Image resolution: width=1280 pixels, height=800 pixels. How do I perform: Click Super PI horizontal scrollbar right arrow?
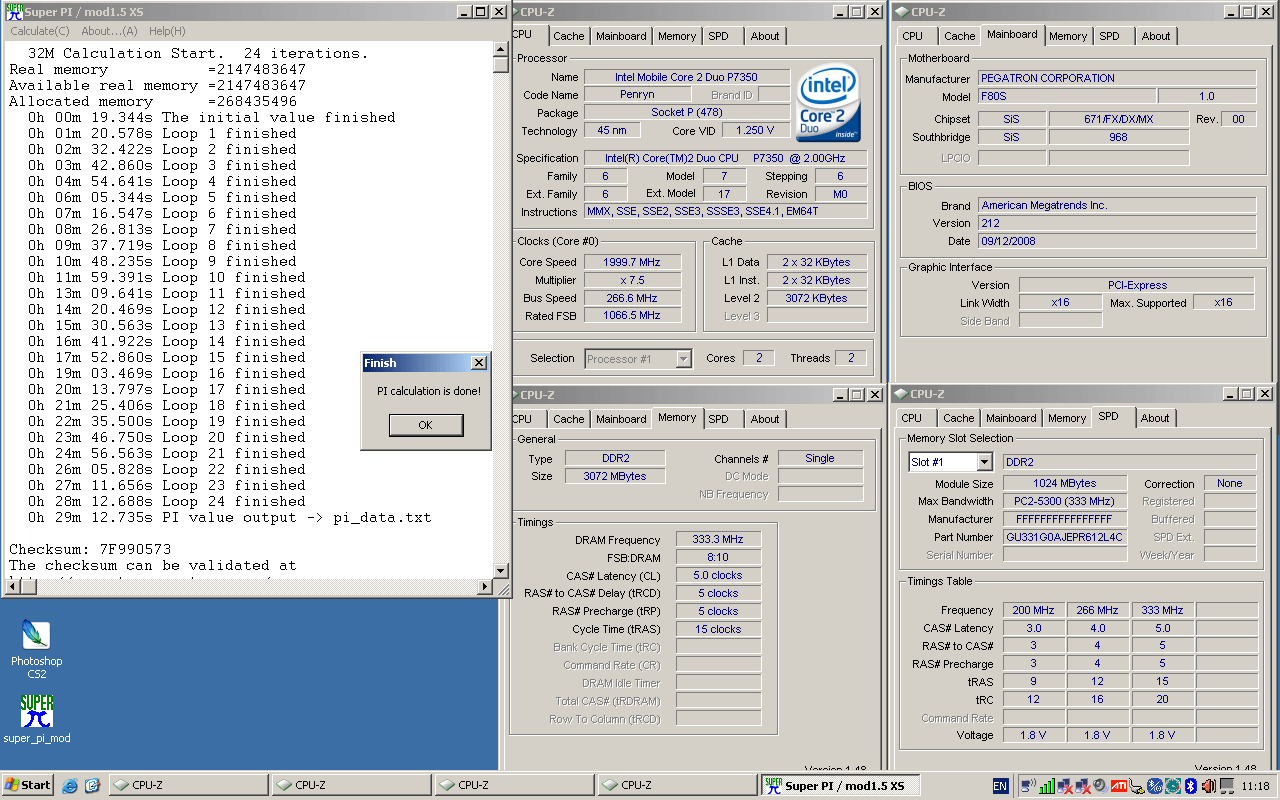click(485, 587)
